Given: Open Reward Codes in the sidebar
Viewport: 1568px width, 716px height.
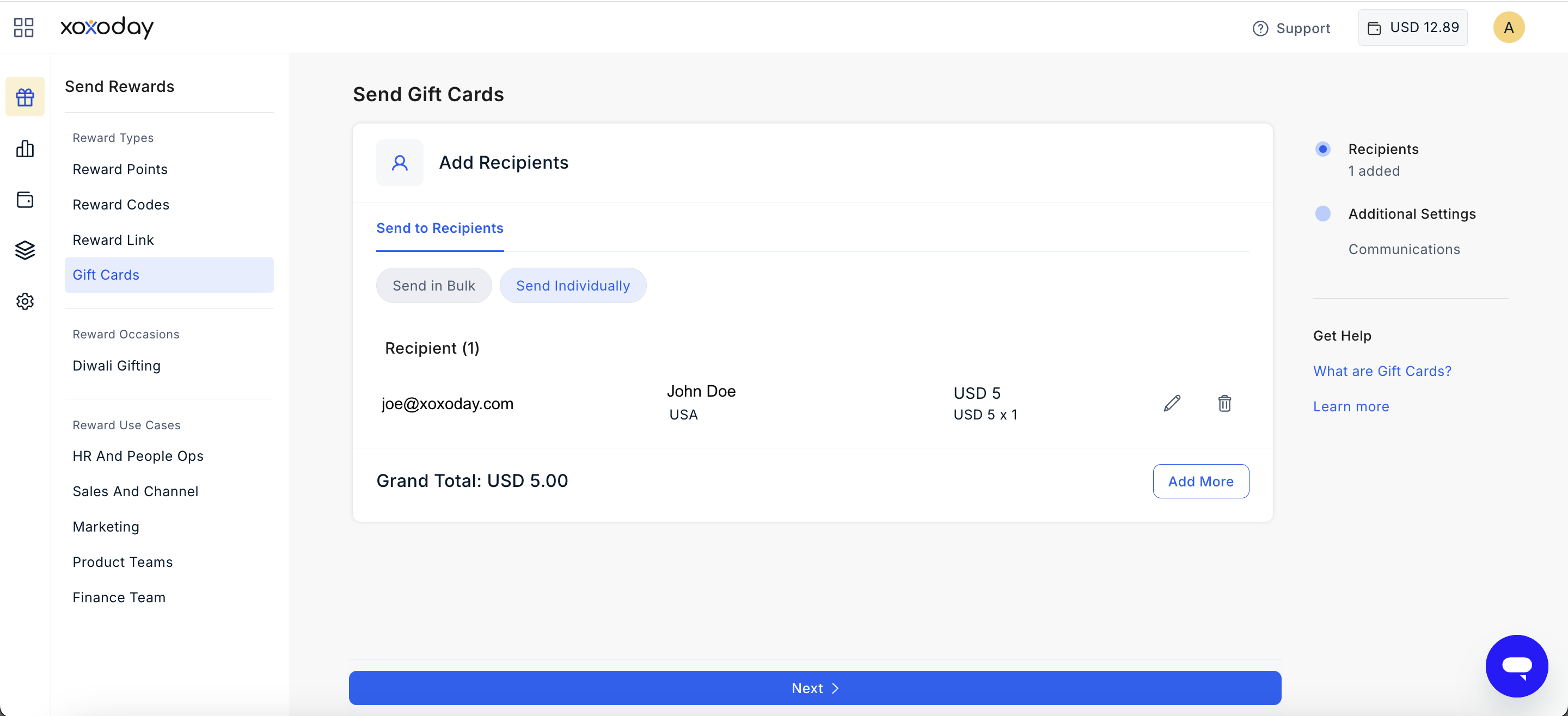Looking at the screenshot, I should click(120, 205).
